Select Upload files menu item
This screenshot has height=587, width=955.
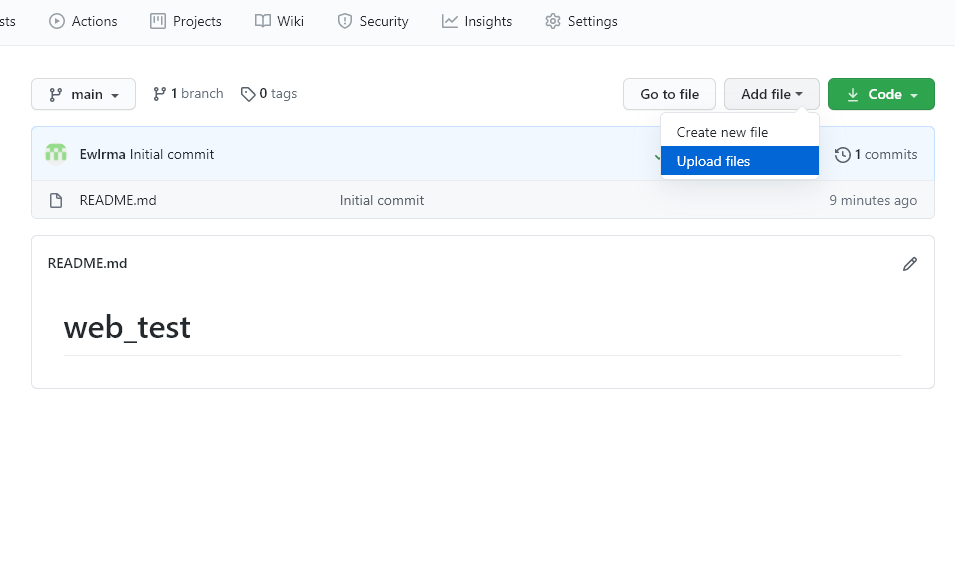(740, 161)
